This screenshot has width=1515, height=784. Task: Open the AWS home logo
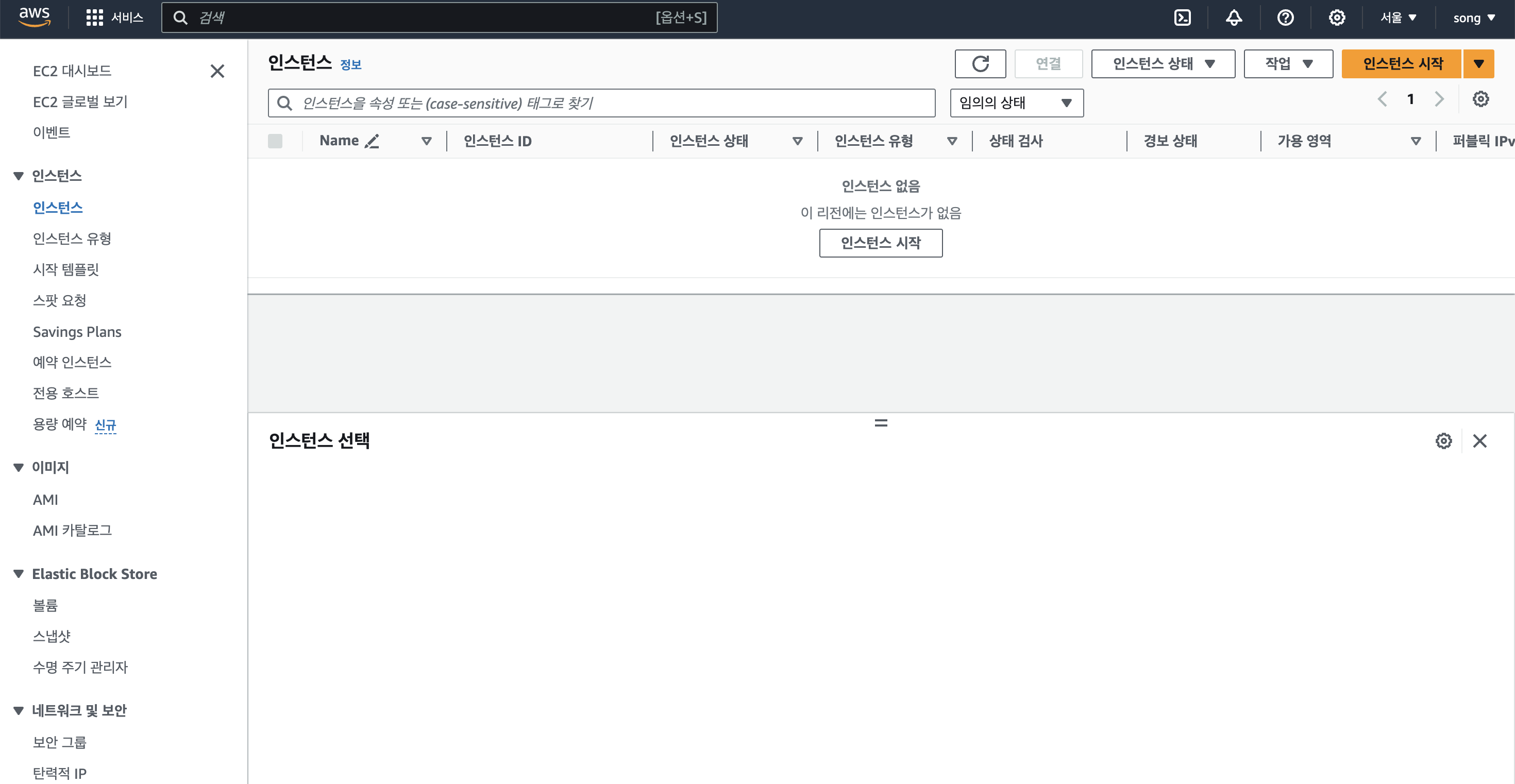coord(35,17)
